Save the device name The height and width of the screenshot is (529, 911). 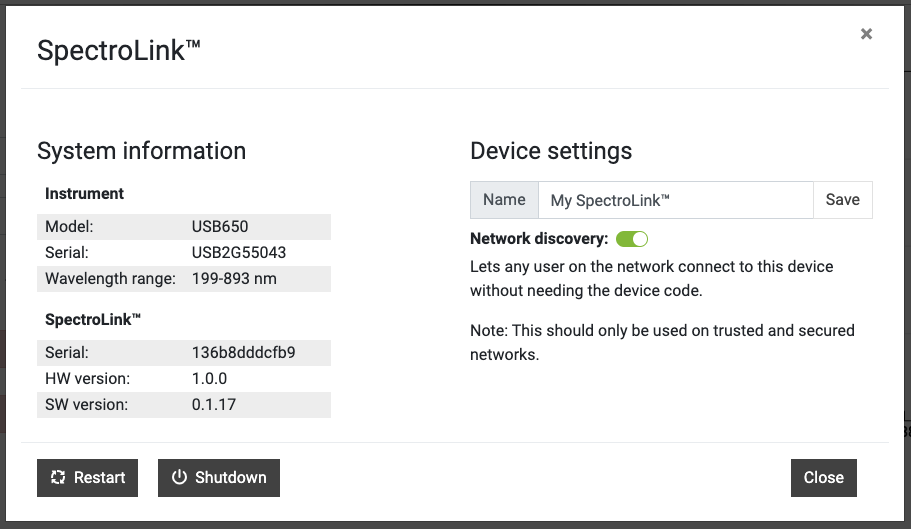pyautogui.click(x=842, y=200)
